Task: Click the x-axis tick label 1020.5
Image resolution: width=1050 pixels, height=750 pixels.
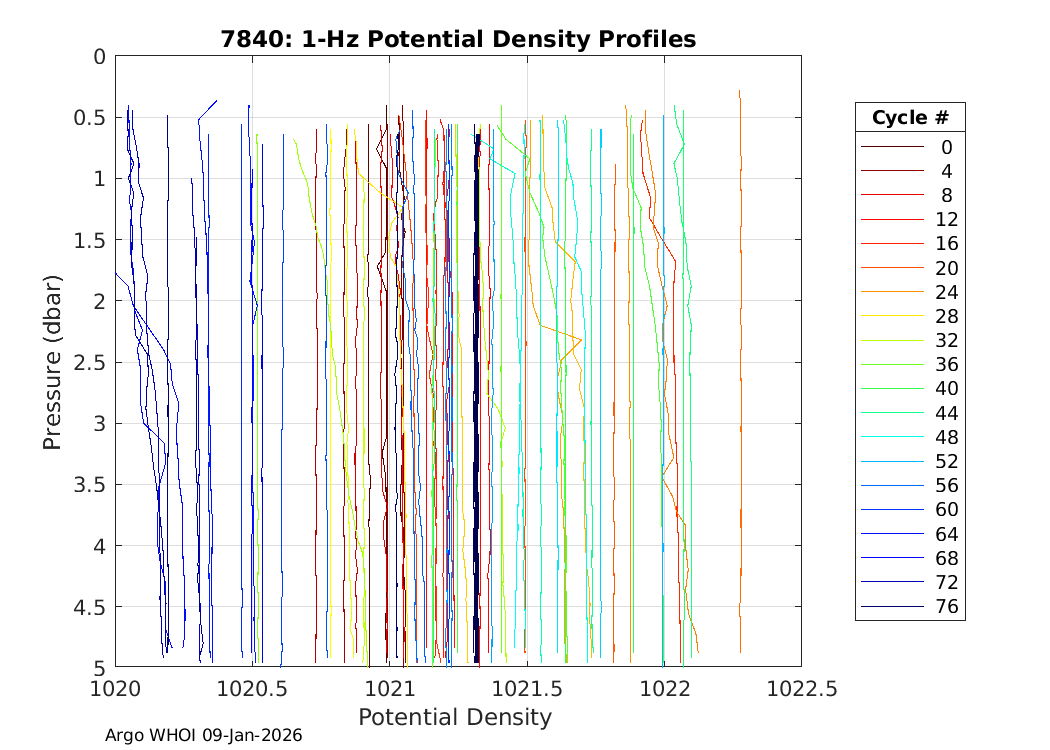Action: point(252,689)
